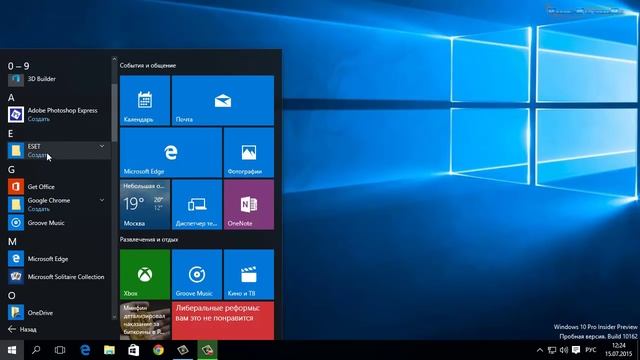Open the network tray icon
640x360 pixels.
tap(552, 350)
